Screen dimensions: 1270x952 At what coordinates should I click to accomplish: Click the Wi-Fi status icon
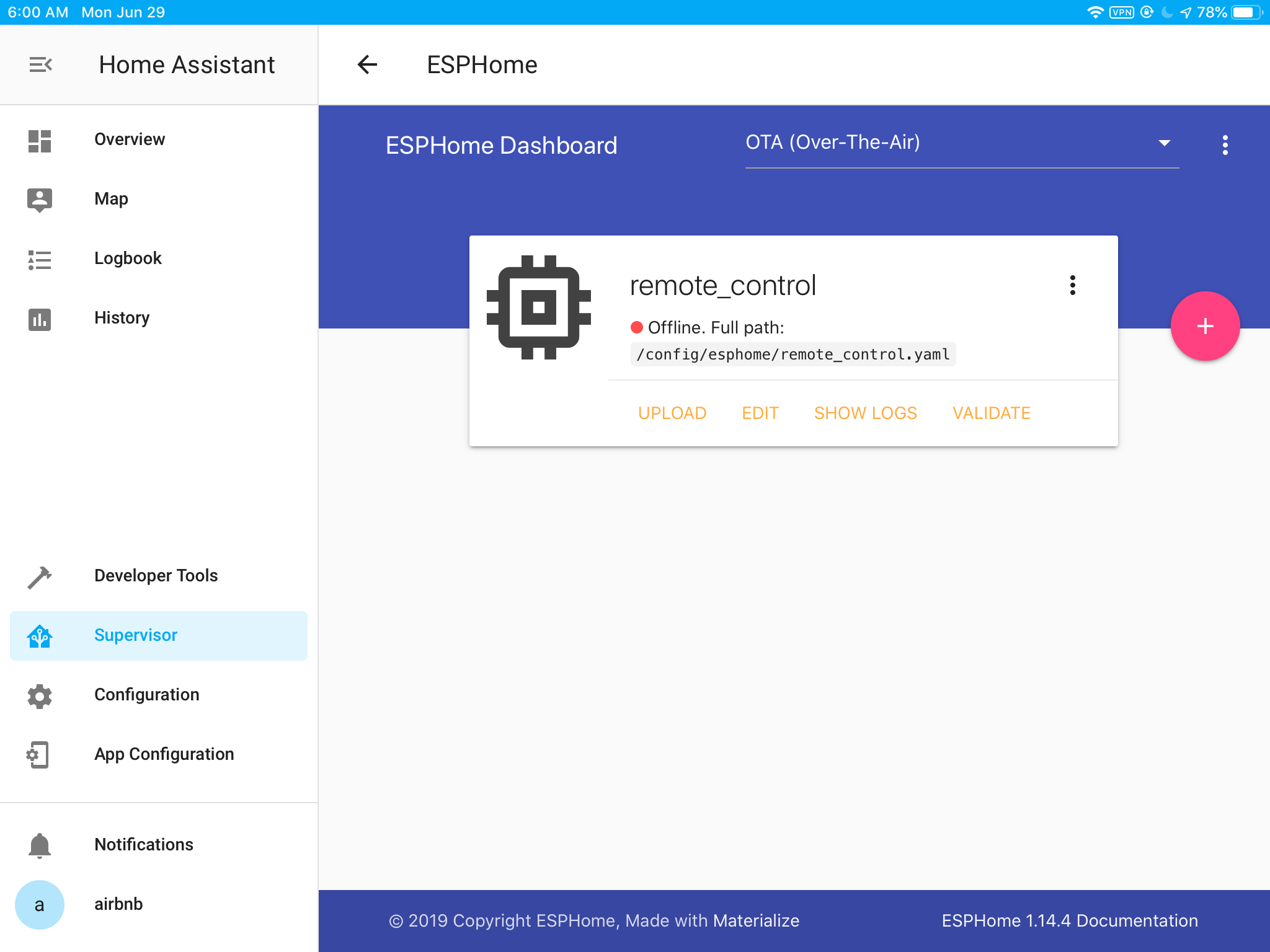(x=1095, y=12)
